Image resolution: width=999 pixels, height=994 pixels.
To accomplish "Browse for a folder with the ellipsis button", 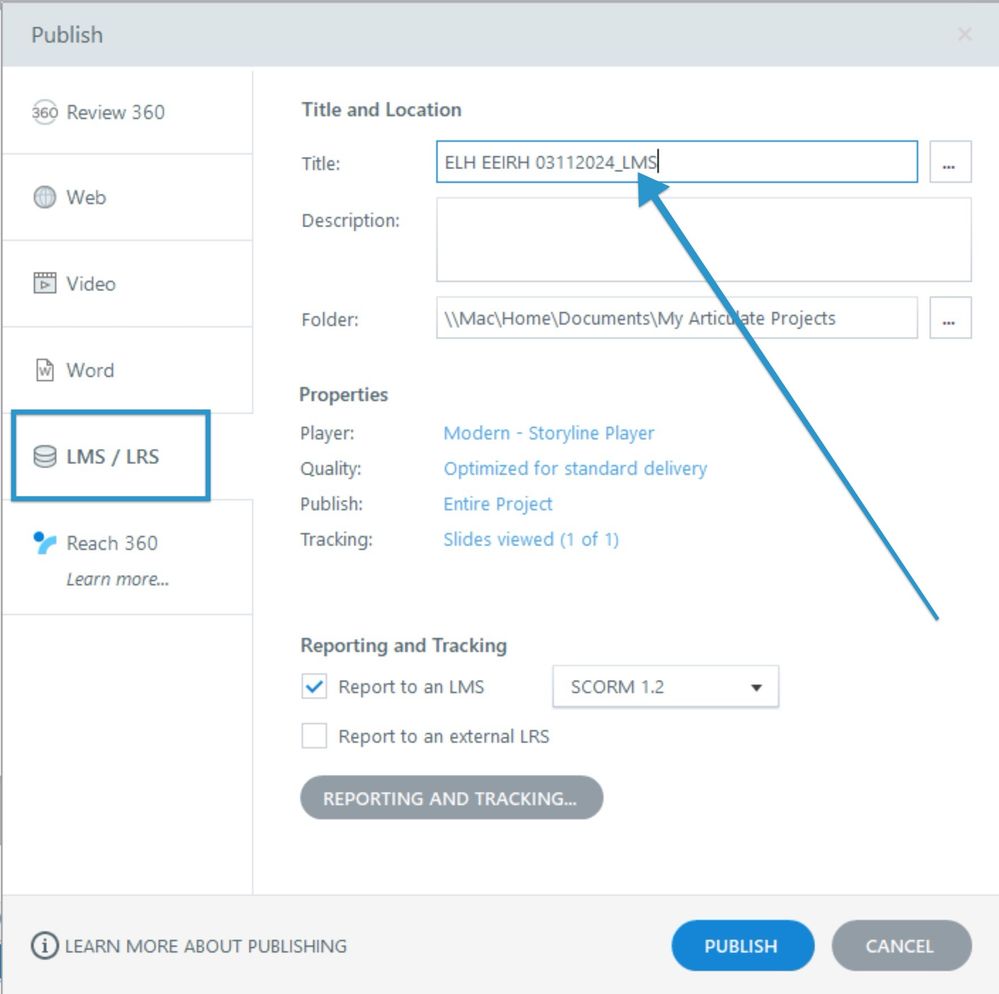I will click(950, 319).
